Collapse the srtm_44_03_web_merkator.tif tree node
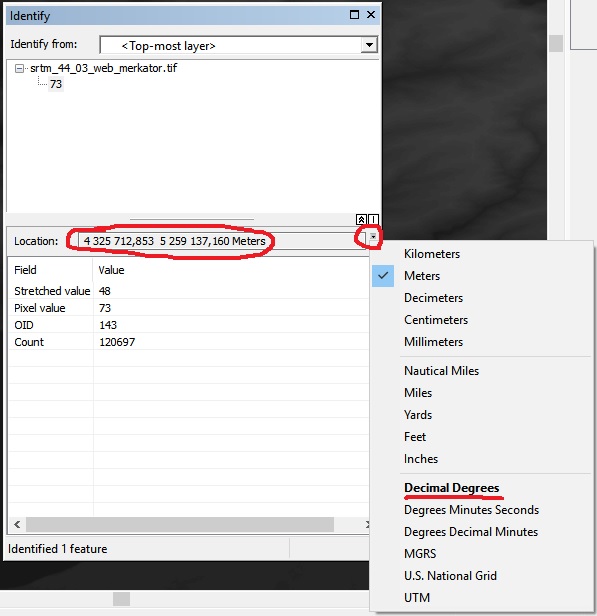Screen dimensions: 597x616 point(19,69)
